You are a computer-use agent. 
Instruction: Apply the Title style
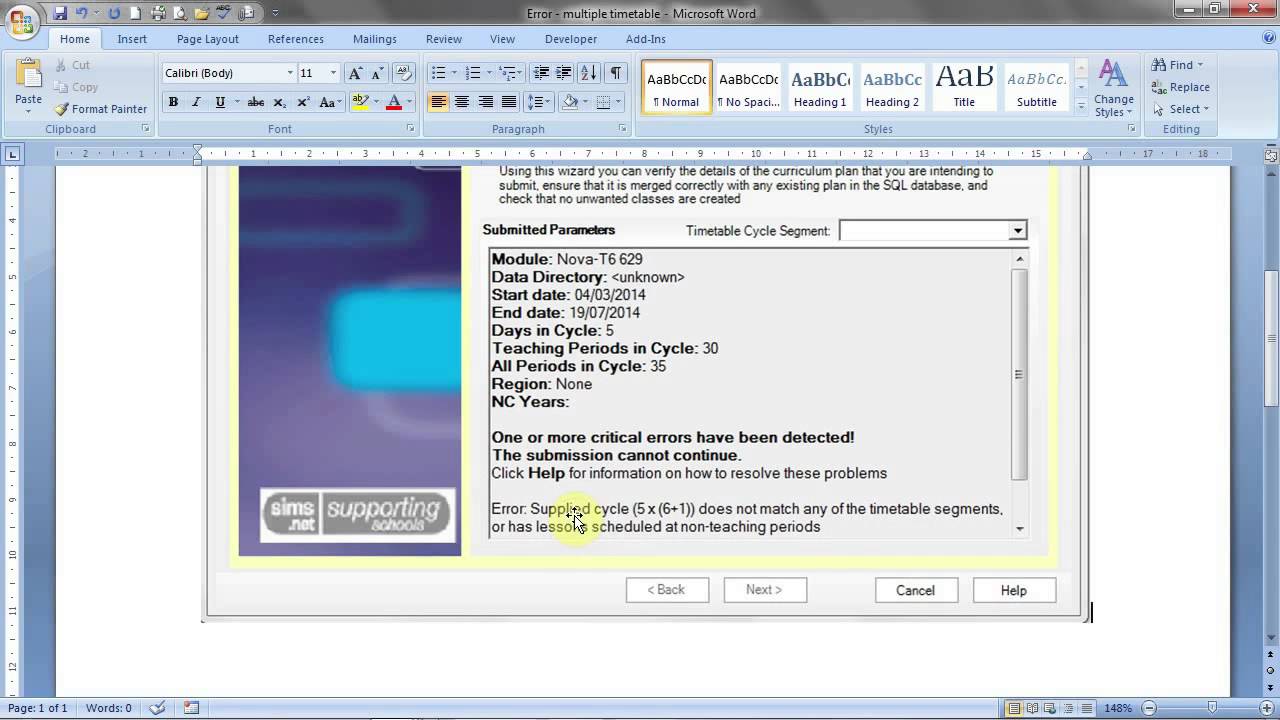tap(964, 87)
